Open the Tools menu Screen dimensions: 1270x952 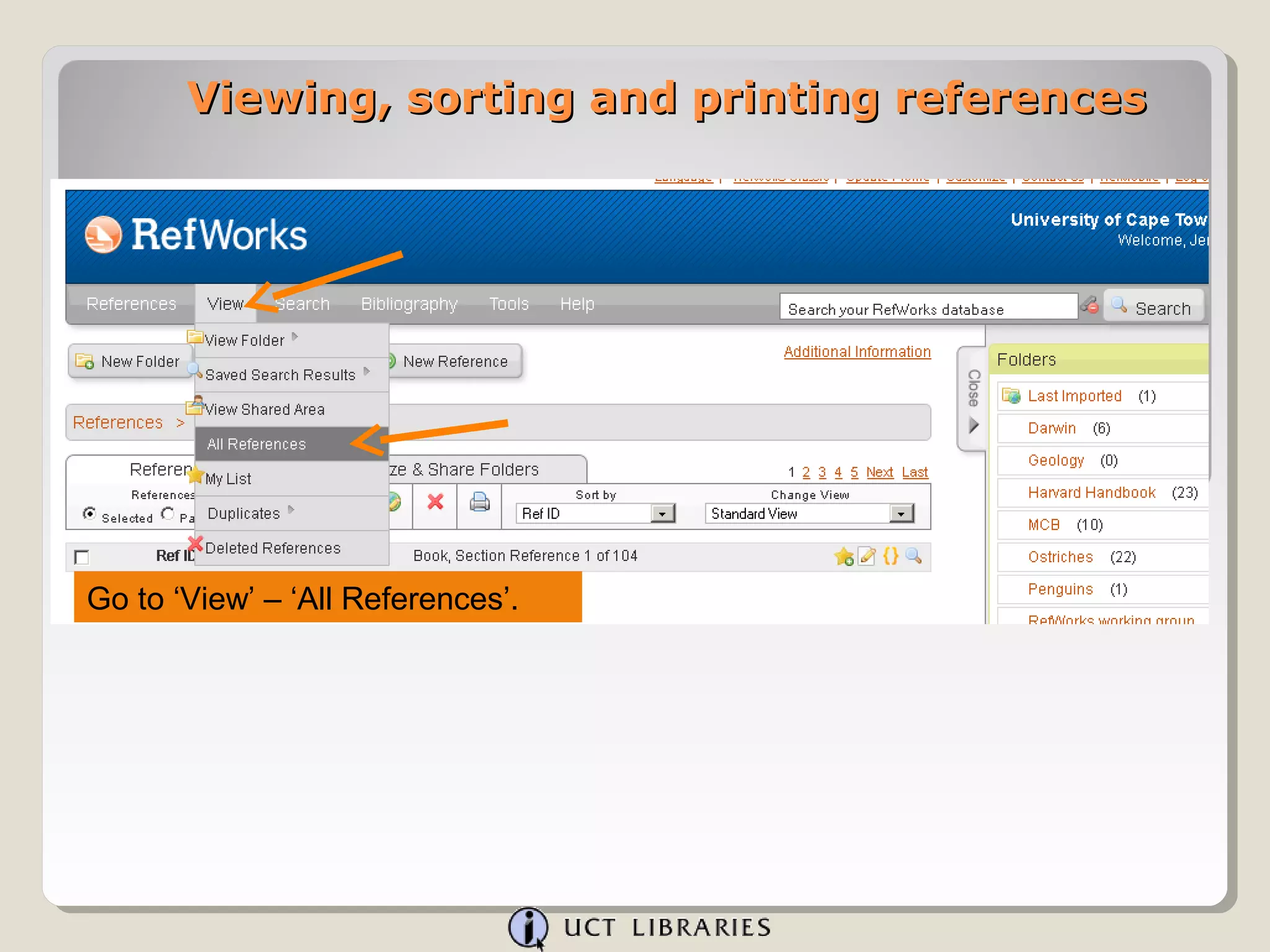click(x=508, y=304)
